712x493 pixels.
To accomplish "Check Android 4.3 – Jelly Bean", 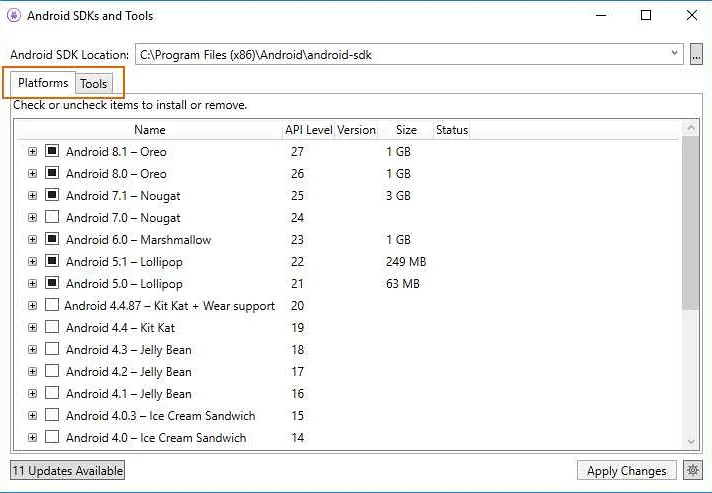I will click(52, 349).
